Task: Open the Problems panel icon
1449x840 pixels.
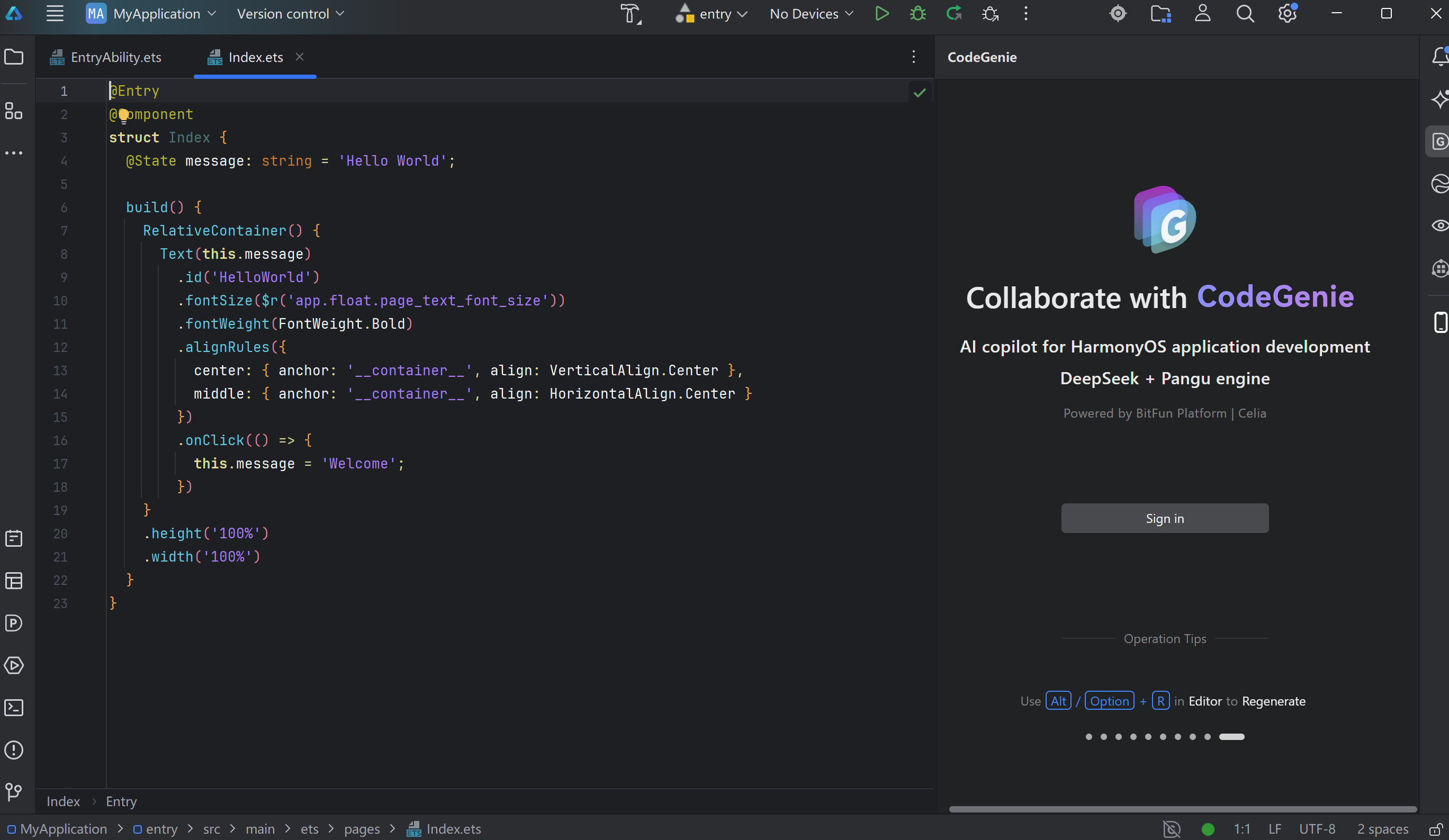Action: pyautogui.click(x=14, y=751)
